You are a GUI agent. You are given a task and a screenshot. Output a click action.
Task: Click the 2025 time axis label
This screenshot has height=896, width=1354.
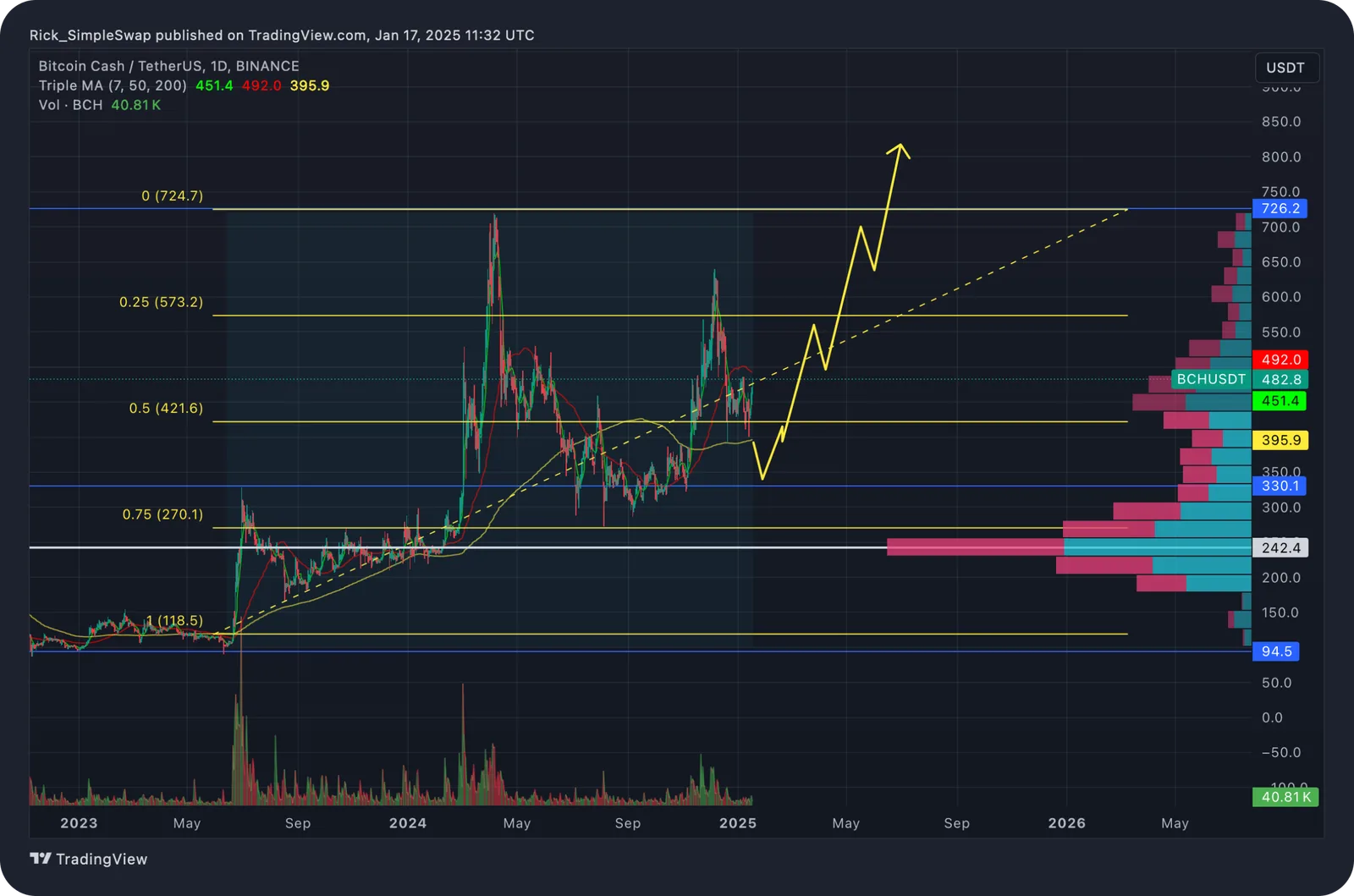[x=738, y=823]
